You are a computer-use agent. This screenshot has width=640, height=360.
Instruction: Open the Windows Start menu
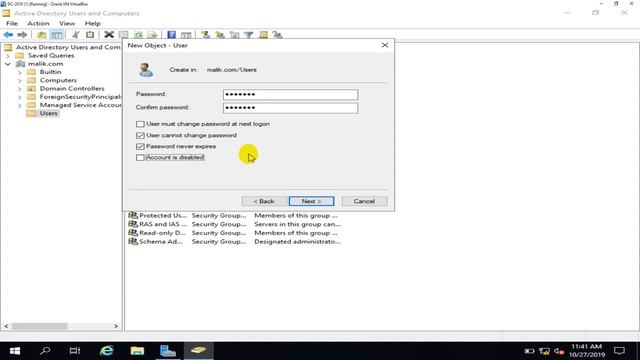pos(15,351)
